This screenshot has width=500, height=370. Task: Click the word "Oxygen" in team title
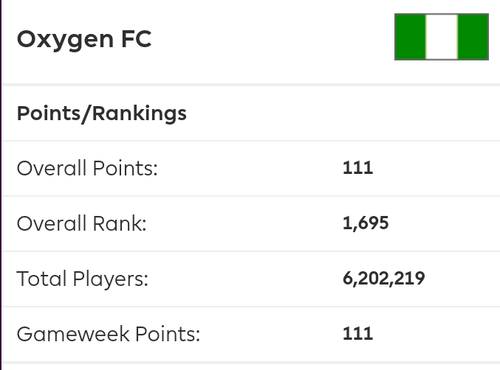pos(65,40)
